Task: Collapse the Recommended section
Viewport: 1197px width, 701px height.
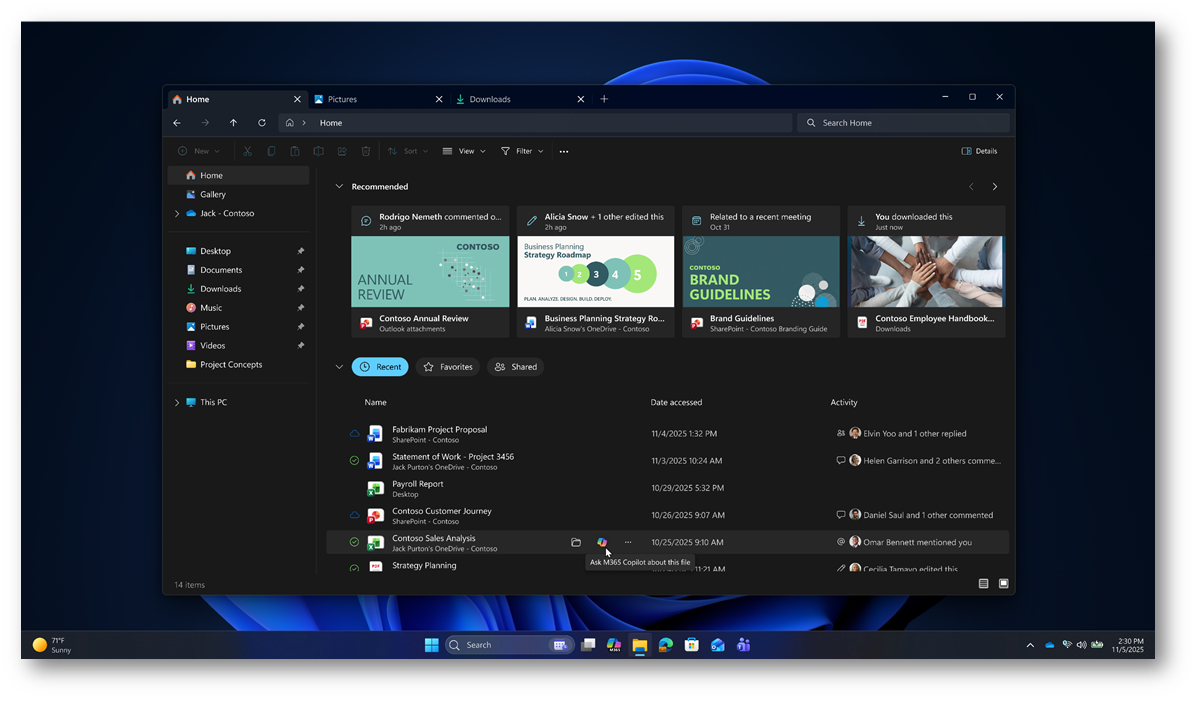Action: (339, 187)
